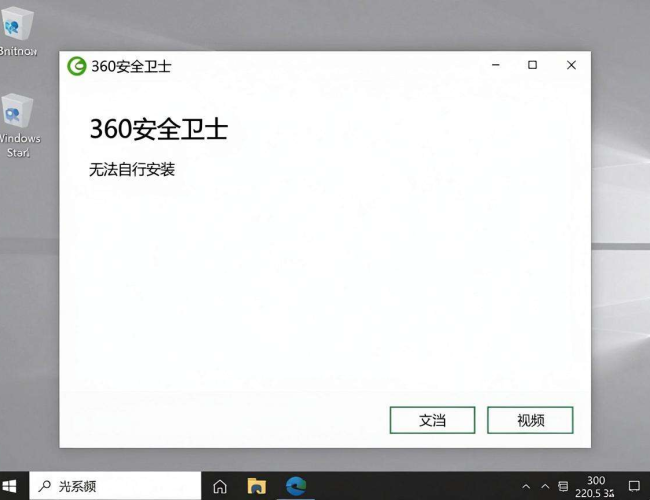This screenshot has height=500, width=650.
Task: Maximize the 360安全卫士 window
Action: coord(532,65)
